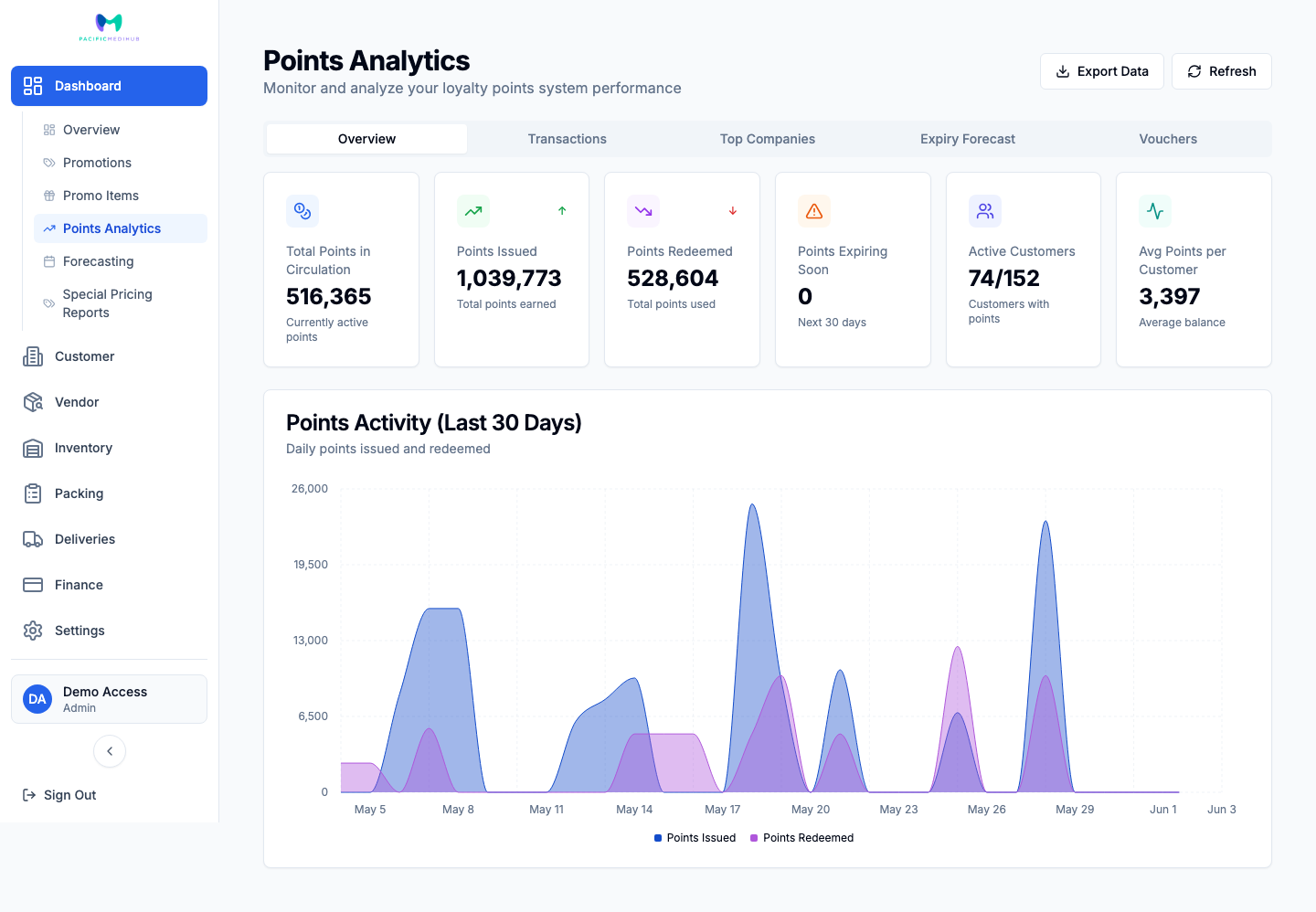Image resolution: width=1316 pixels, height=912 pixels.
Task: Click the 1,039,773 points issued value
Action: point(509,279)
